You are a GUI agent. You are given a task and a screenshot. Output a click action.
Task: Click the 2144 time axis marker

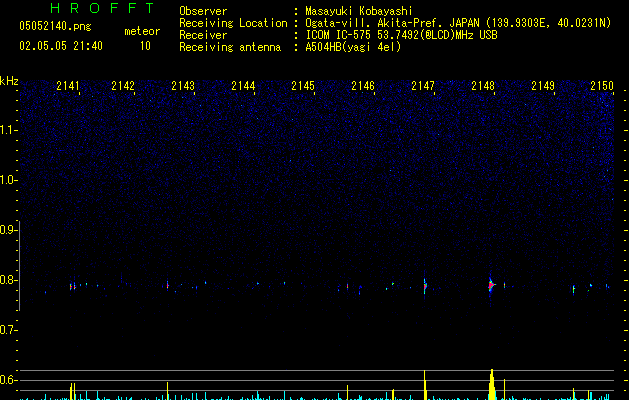click(243, 85)
